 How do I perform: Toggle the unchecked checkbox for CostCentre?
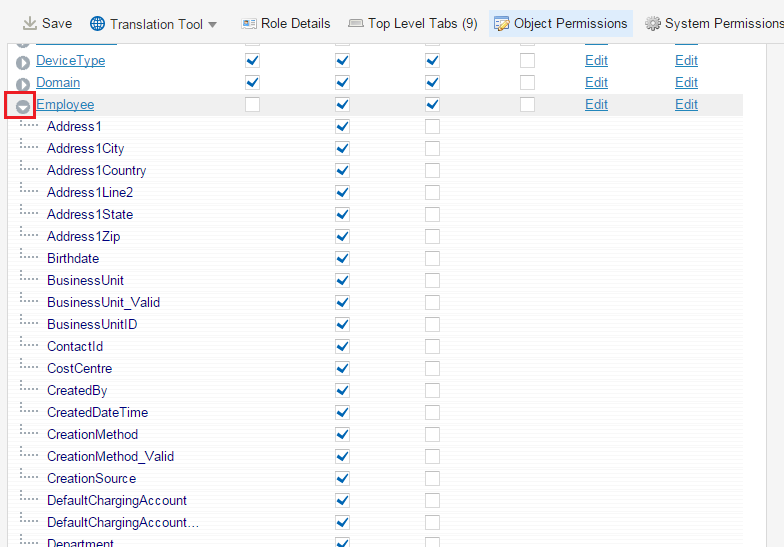click(432, 369)
